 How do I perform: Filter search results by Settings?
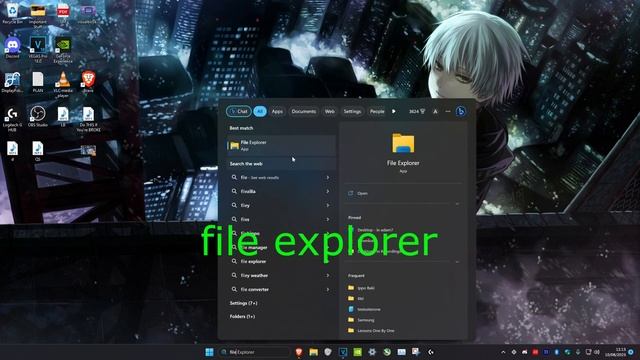click(x=352, y=111)
